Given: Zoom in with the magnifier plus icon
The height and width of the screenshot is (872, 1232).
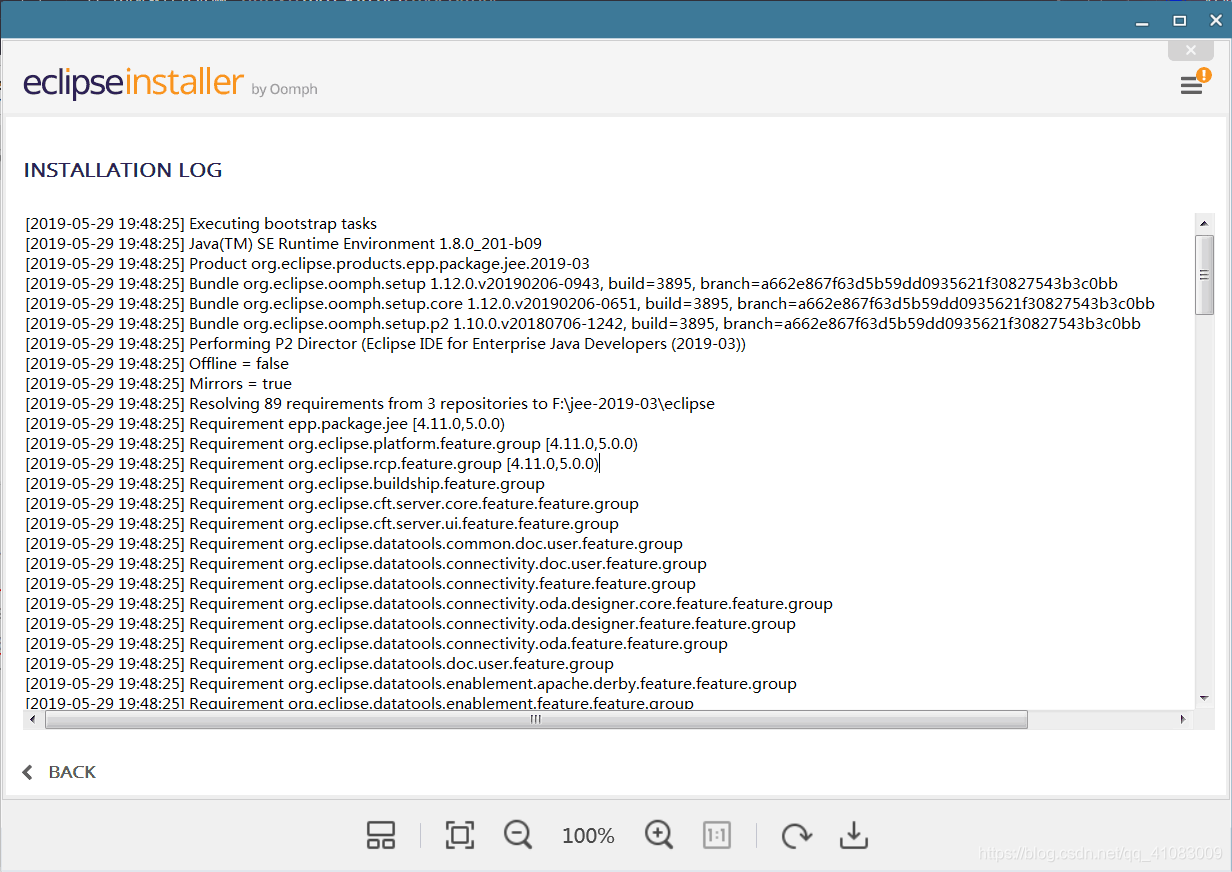Looking at the screenshot, I should click(x=659, y=835).
